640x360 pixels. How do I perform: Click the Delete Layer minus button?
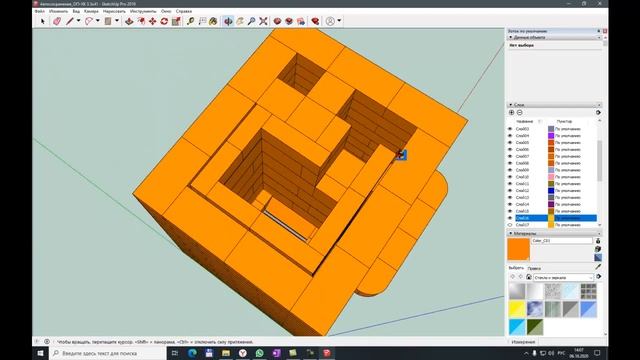tap(520, 113)
